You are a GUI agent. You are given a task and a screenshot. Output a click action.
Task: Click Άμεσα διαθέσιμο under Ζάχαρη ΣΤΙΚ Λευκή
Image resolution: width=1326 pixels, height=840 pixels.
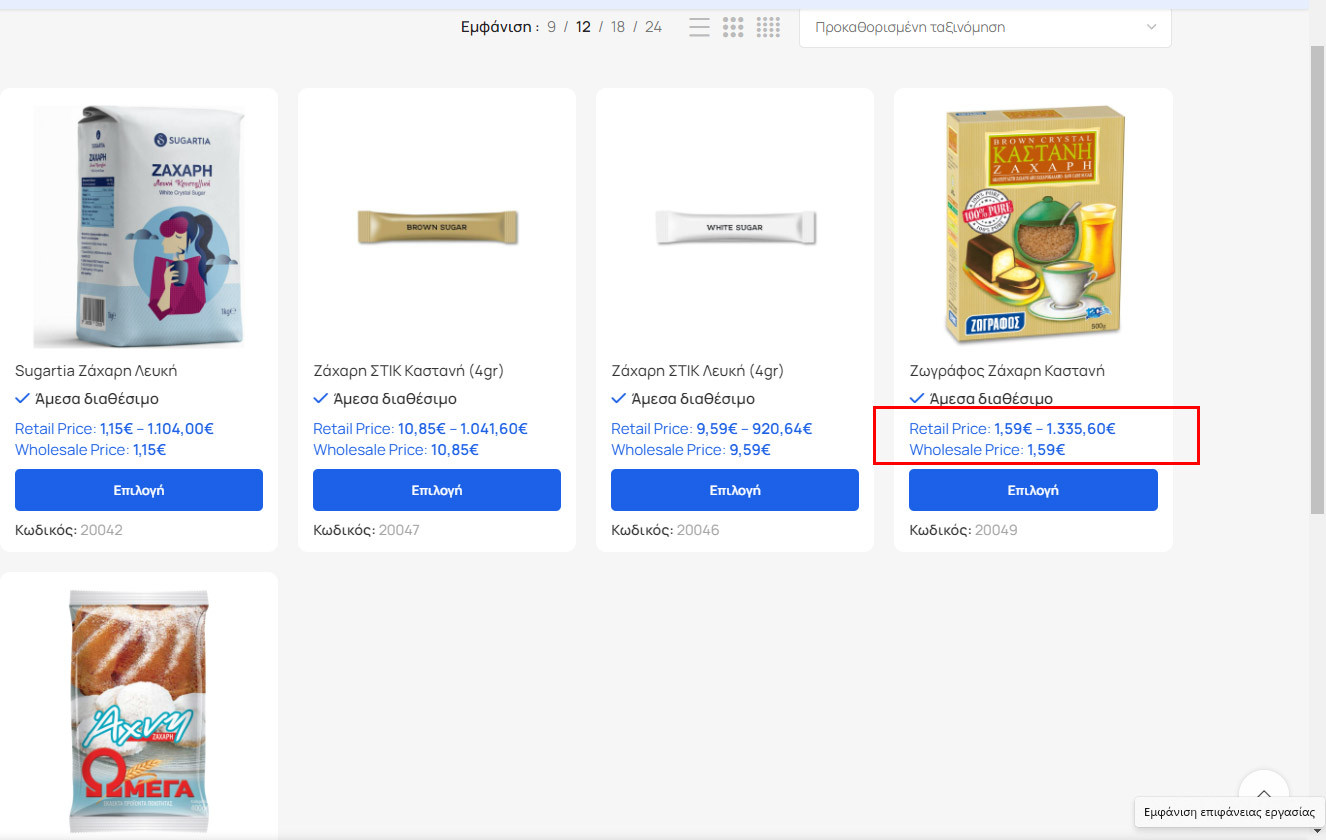coord(692,399)
